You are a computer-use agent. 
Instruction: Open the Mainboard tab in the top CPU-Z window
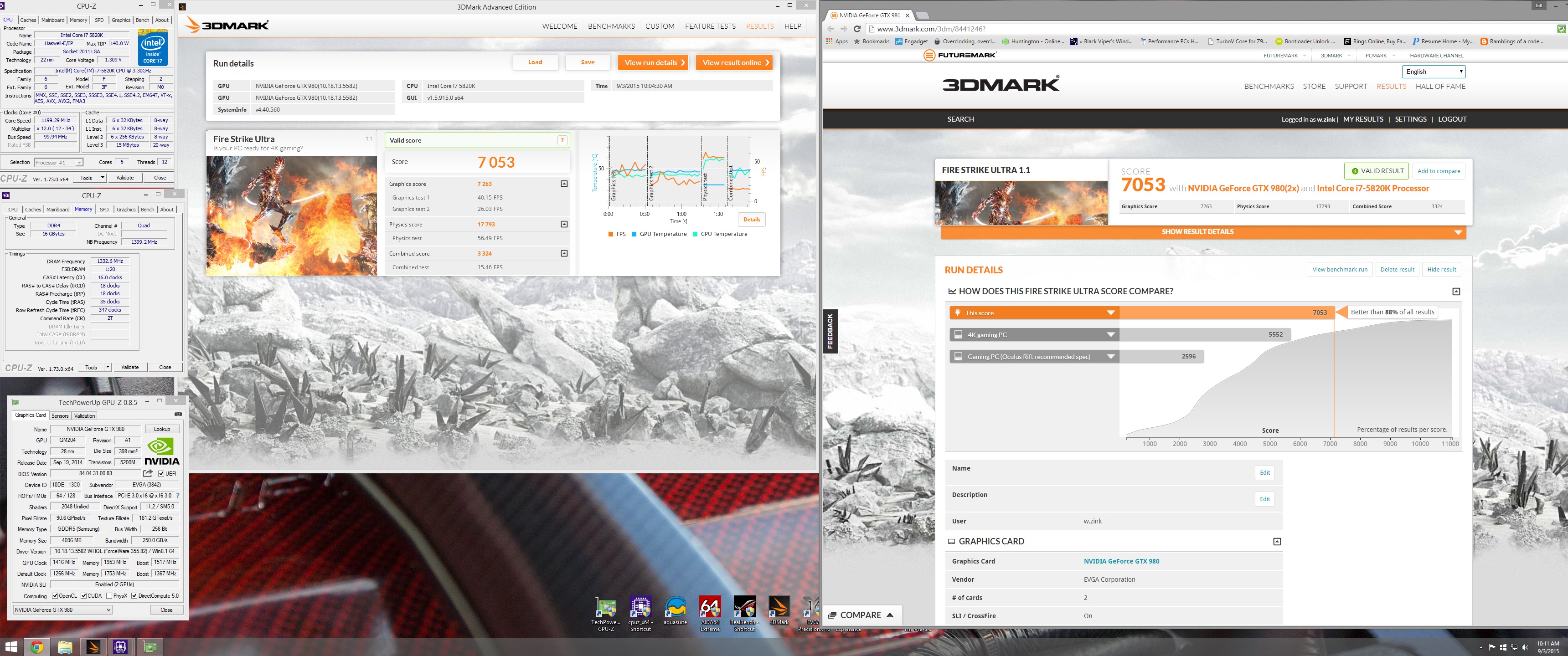(x=53, y=20)
